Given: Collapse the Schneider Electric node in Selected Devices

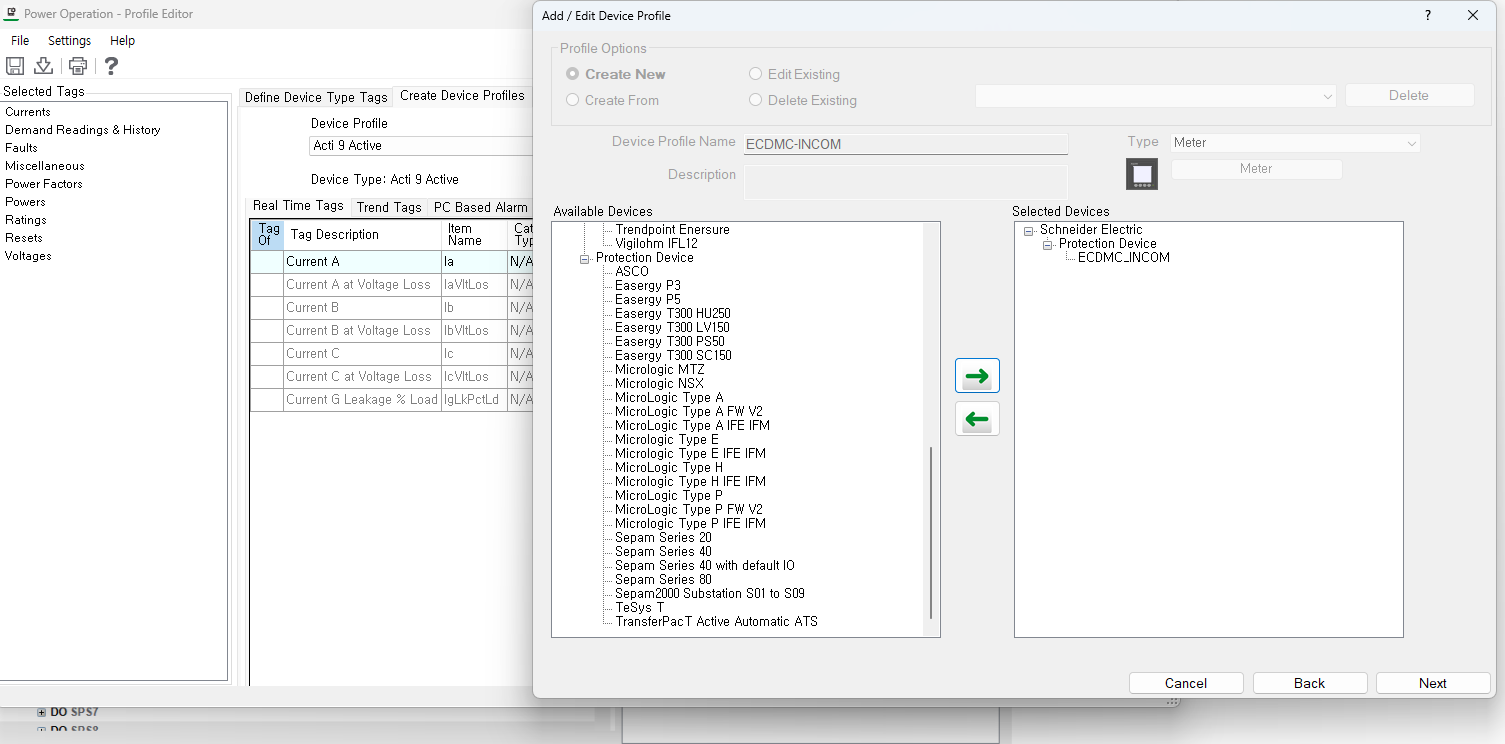Looking at the screenshot, I should (1029, 230).
